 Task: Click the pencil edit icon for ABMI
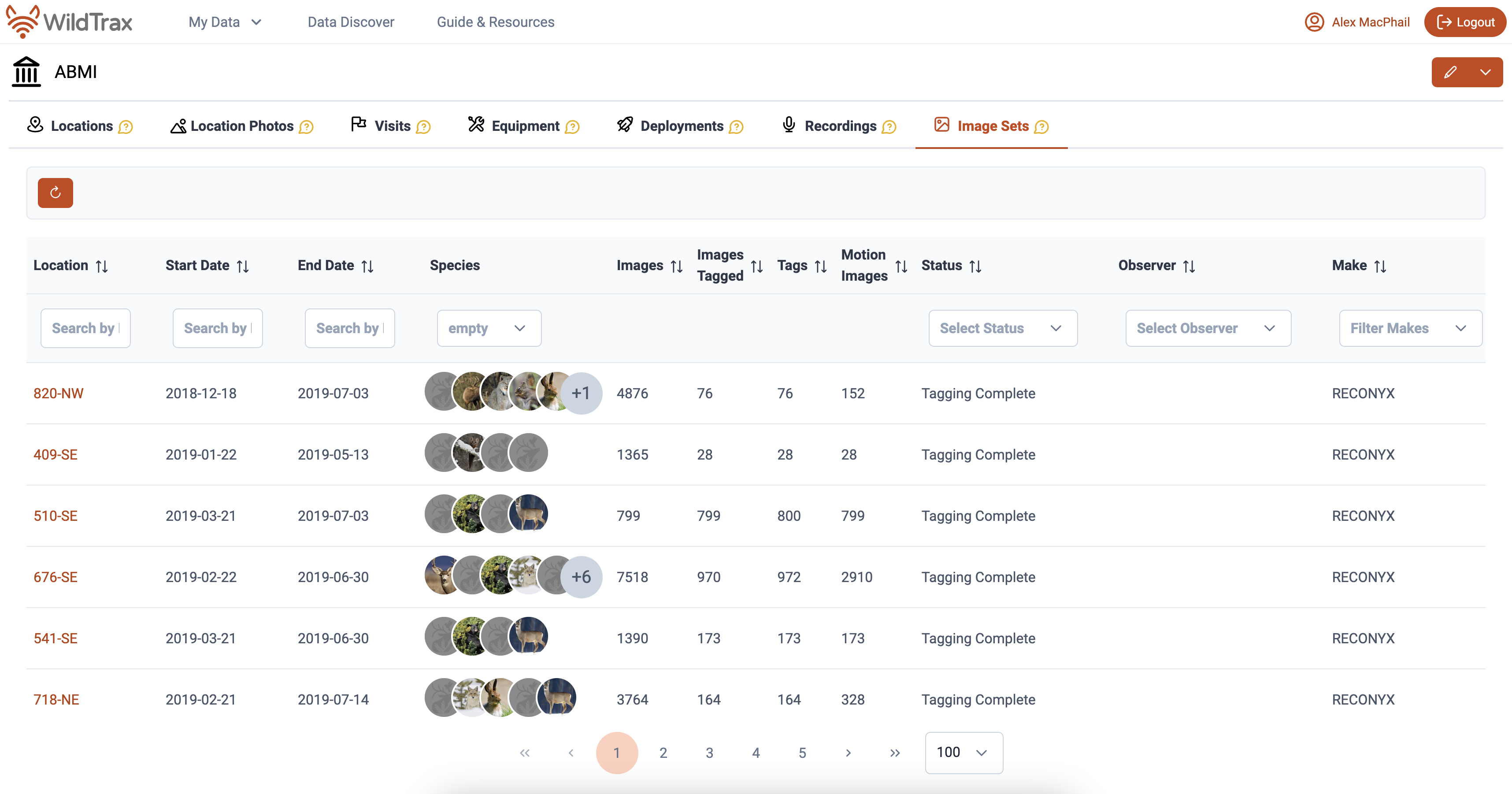coord(1450,72)
